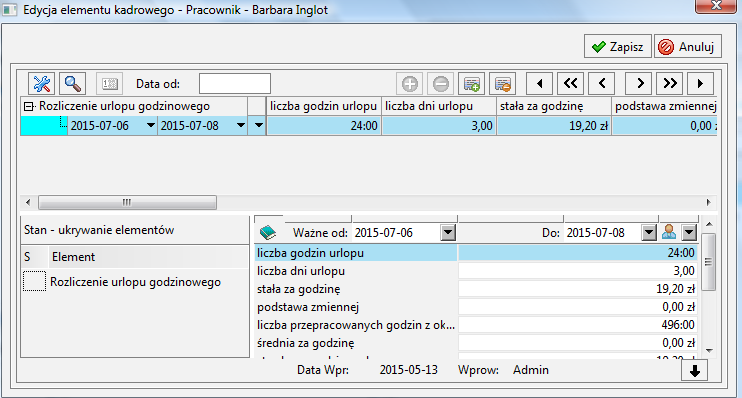Select the 3,00 cell under liczba dni urlopu

coord(439,126)
